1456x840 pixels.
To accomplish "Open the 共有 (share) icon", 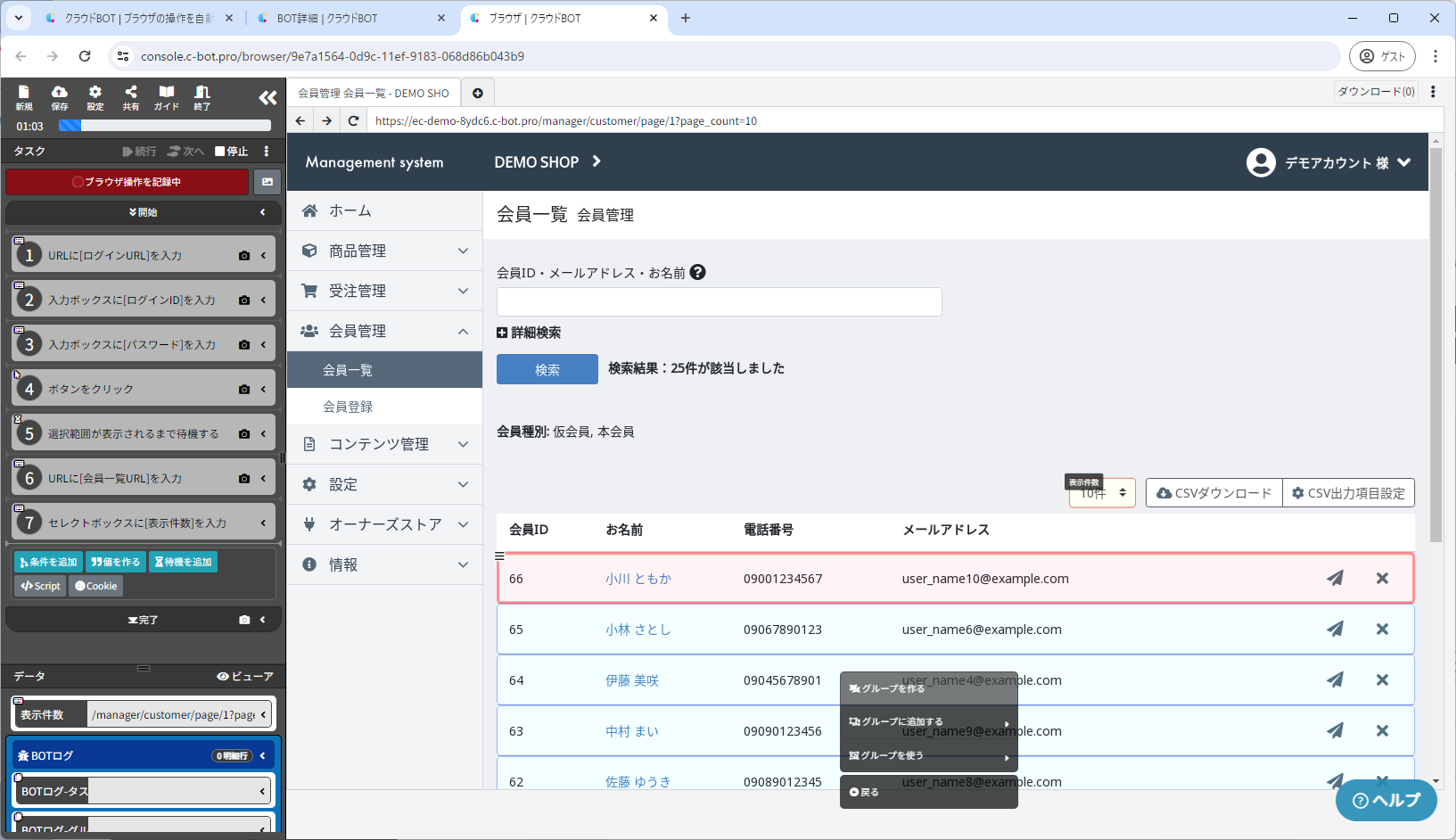I will 131,97.
